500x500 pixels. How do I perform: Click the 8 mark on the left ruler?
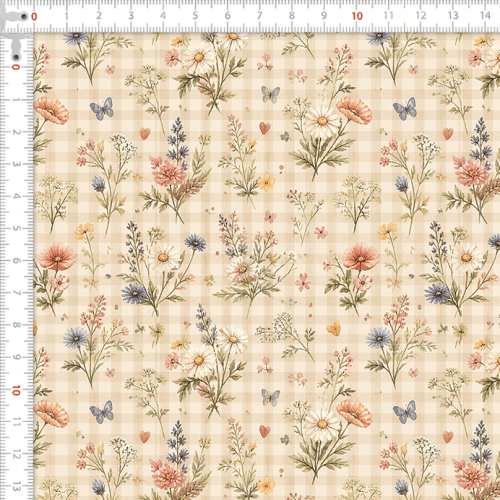tap(16, 325)
